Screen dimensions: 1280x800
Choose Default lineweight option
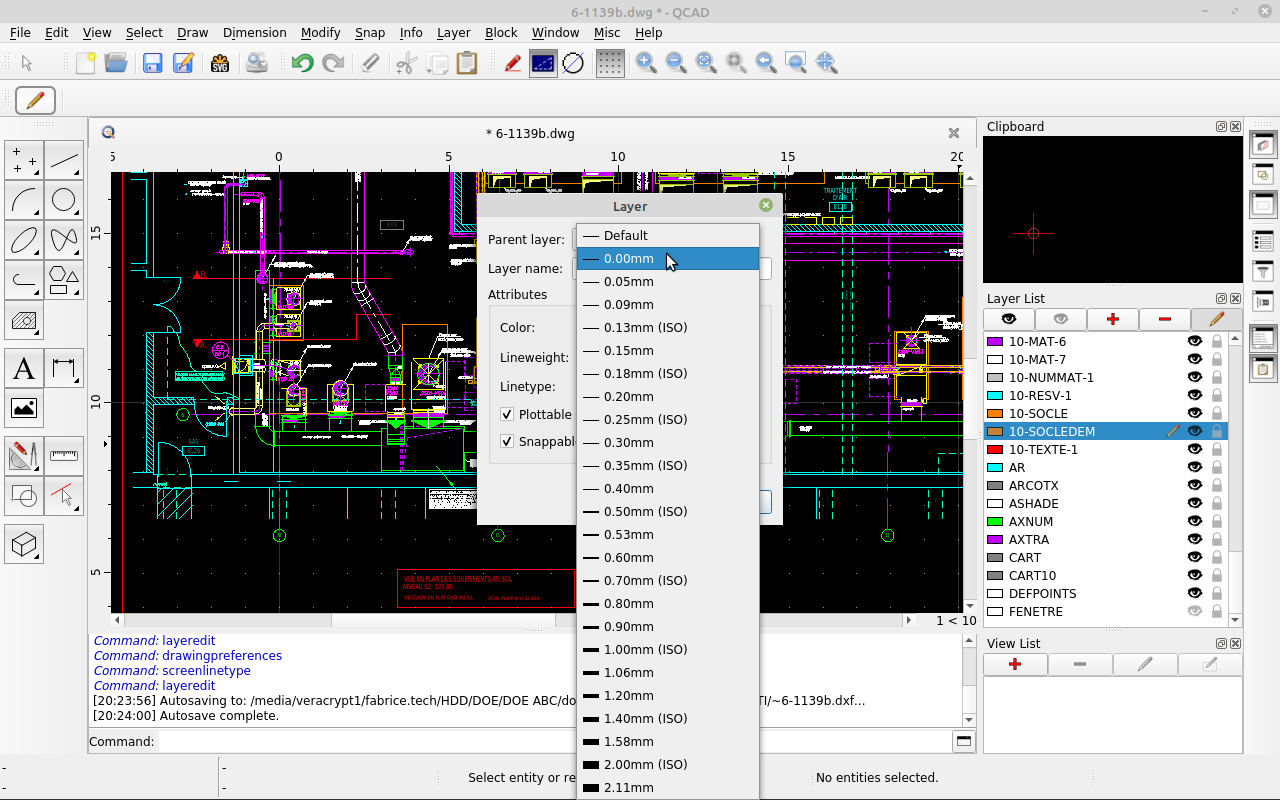(x=668, y=235)
